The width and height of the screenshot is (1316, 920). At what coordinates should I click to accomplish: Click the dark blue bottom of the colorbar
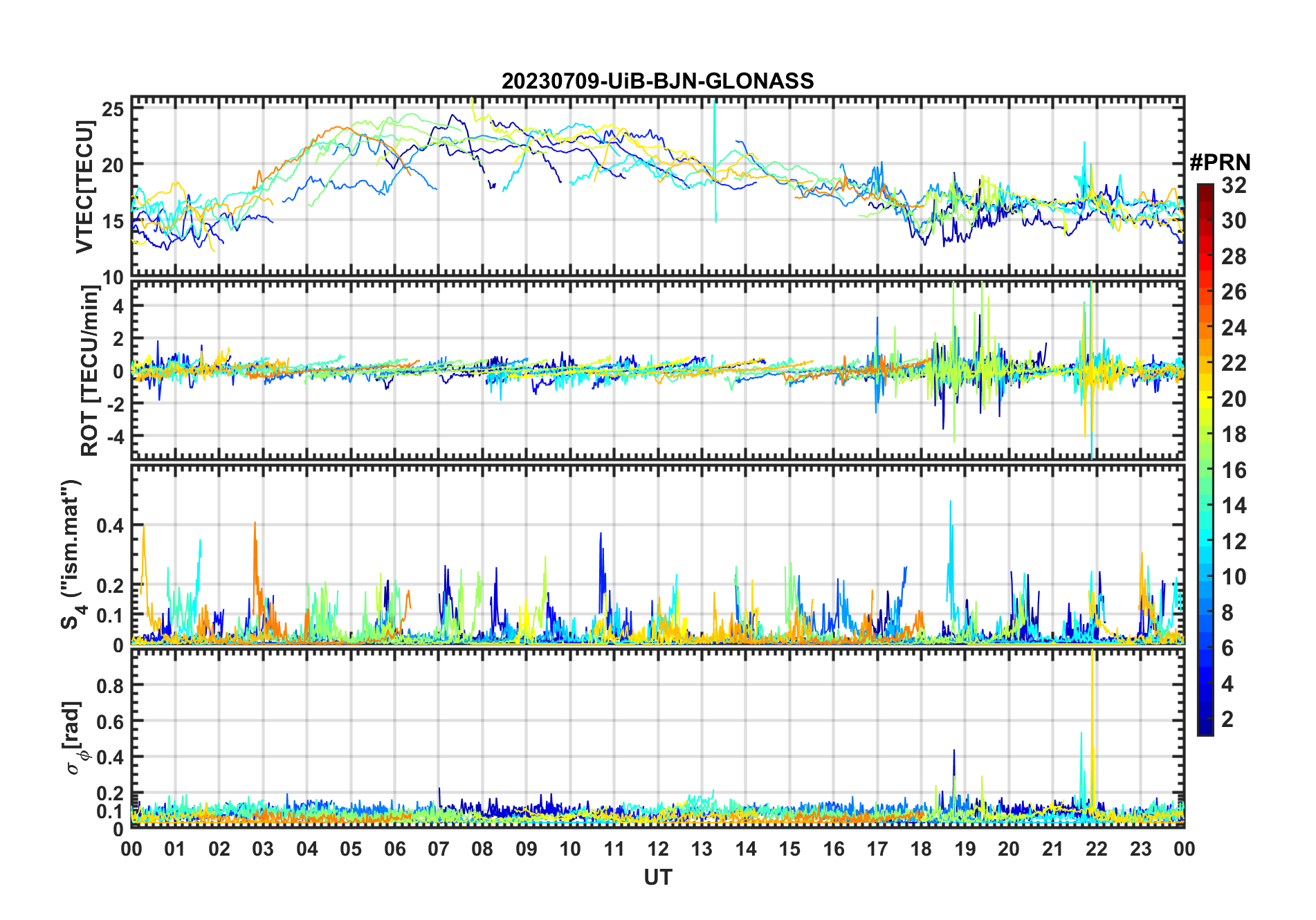[x=1205, y=730]
